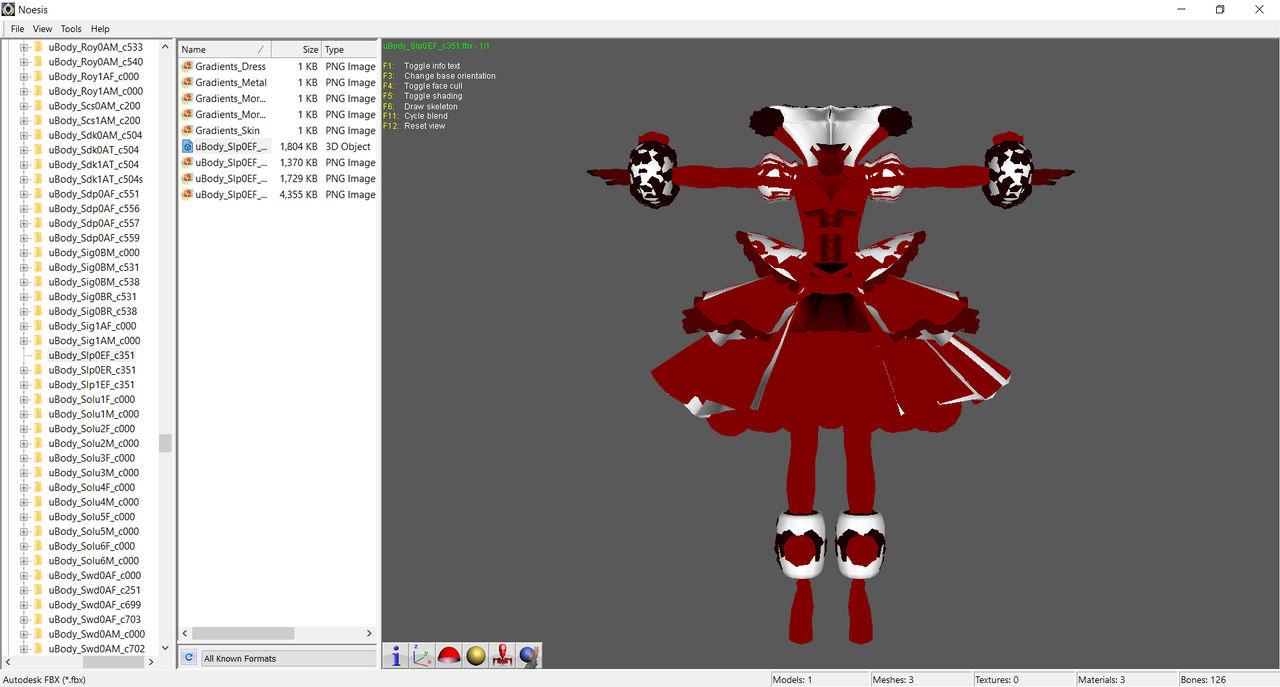Click the folder icon of uBody_Solu6M_c000
This screenshot has height=687, width=1280.
pyautogui.click(x=38, y=561)
